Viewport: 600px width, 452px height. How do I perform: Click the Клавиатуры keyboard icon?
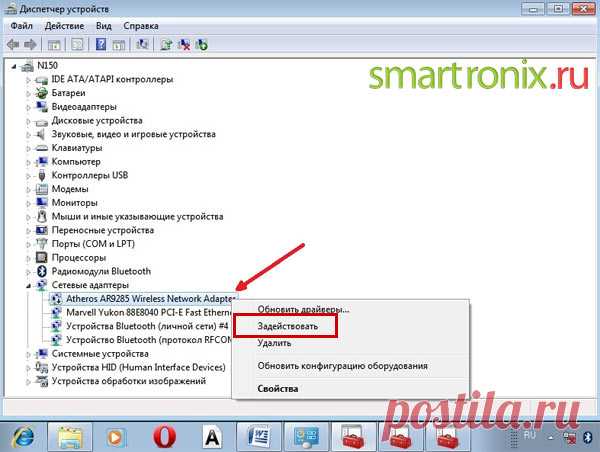(x=41, y=148)
